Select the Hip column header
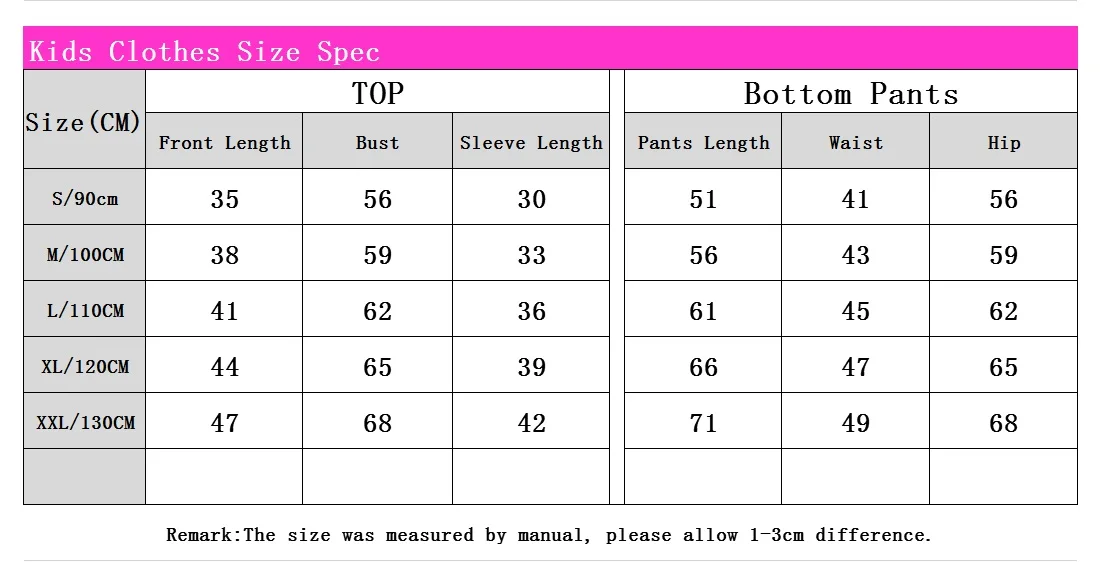The width and height of the screenshot is (1112, 562). click(x=1003, y=141)
